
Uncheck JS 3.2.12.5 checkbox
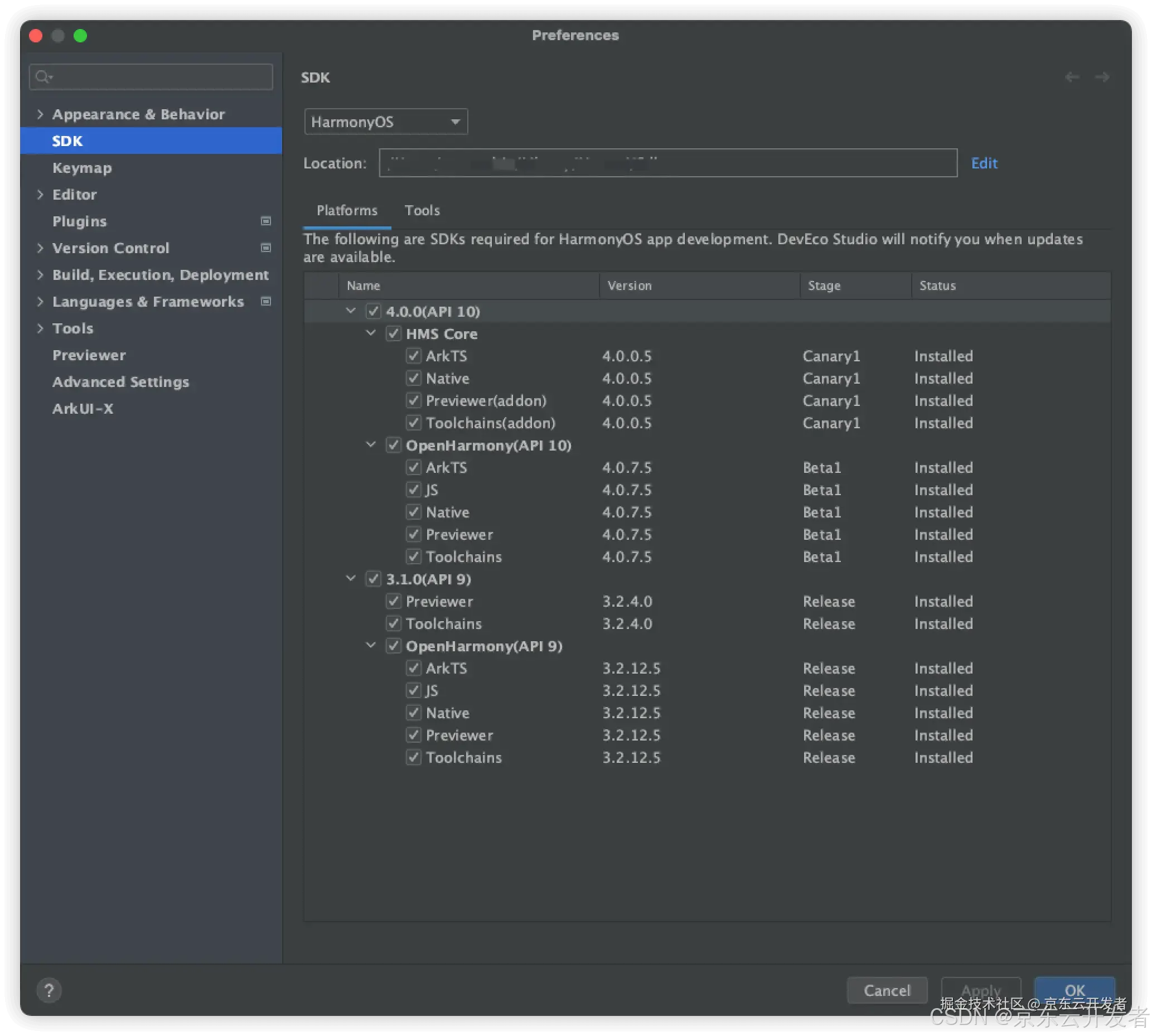click(413, 690)
